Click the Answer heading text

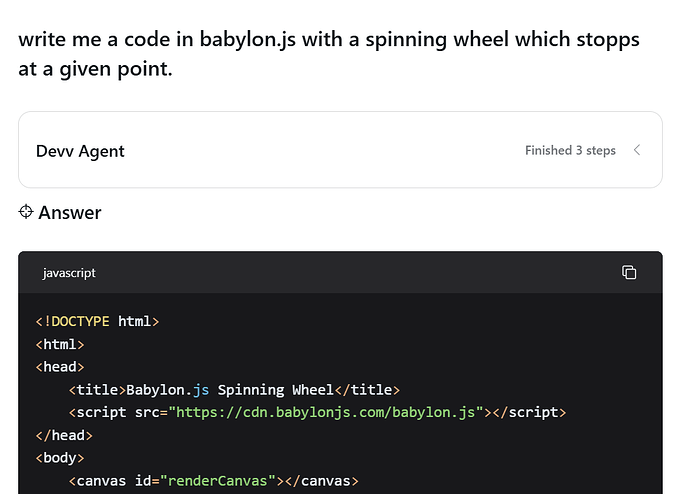(x=70, y=212)
